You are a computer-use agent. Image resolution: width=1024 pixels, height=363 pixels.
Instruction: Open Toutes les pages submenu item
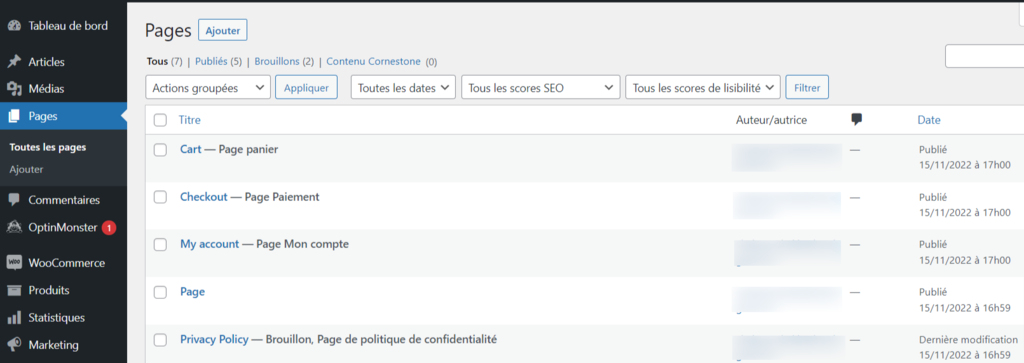pyautogui.click(x=48, y=147)
